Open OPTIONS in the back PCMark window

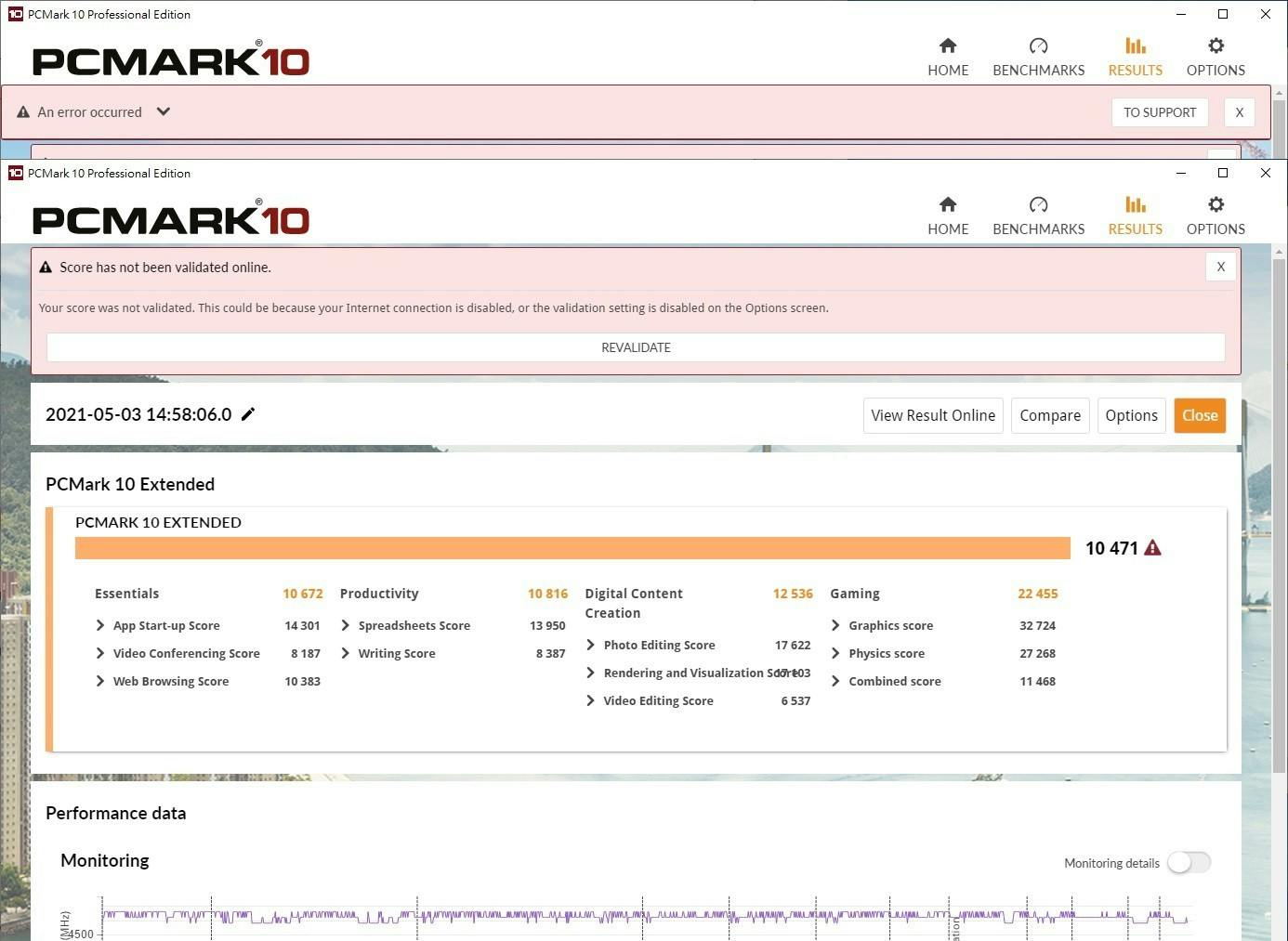point(1216,57)
